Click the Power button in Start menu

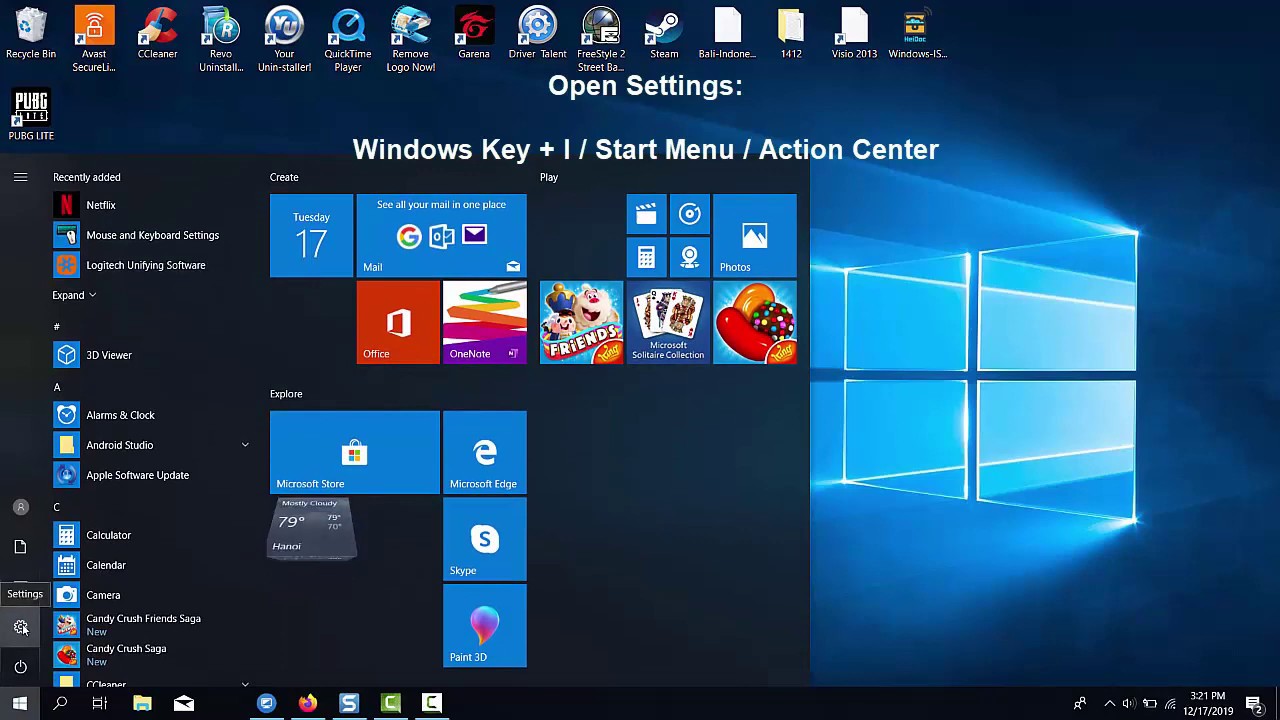click(20, 666)
